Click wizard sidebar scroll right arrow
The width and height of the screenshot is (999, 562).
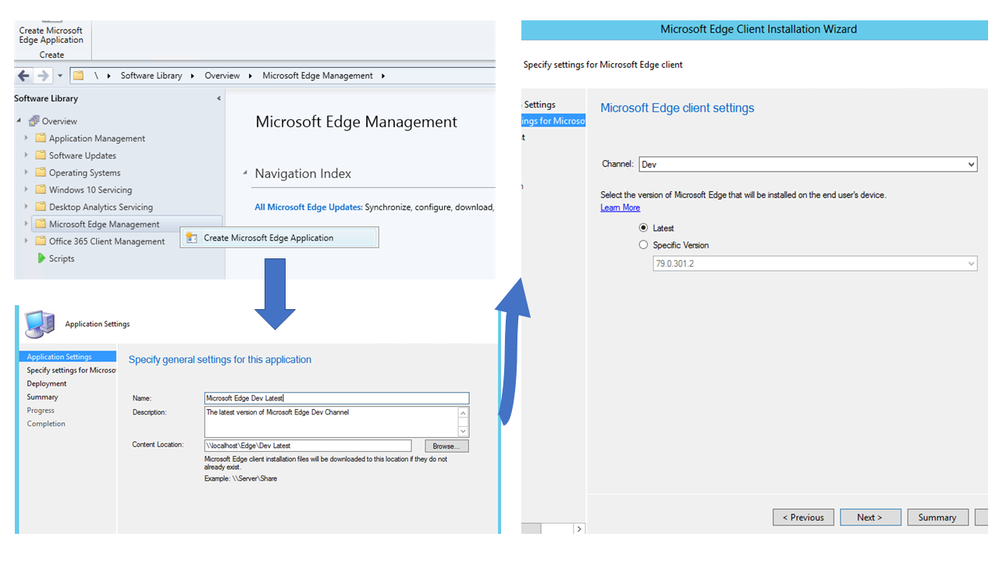point(579,529)
